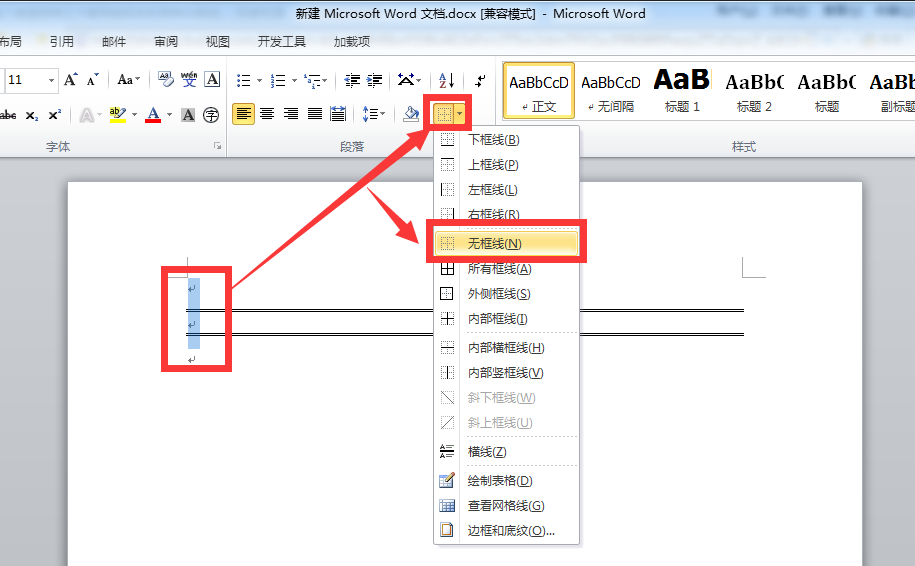This screenshot has width=915, height=566.
Task: Select the 标题 1 style
Action: (x=682, y=91)
